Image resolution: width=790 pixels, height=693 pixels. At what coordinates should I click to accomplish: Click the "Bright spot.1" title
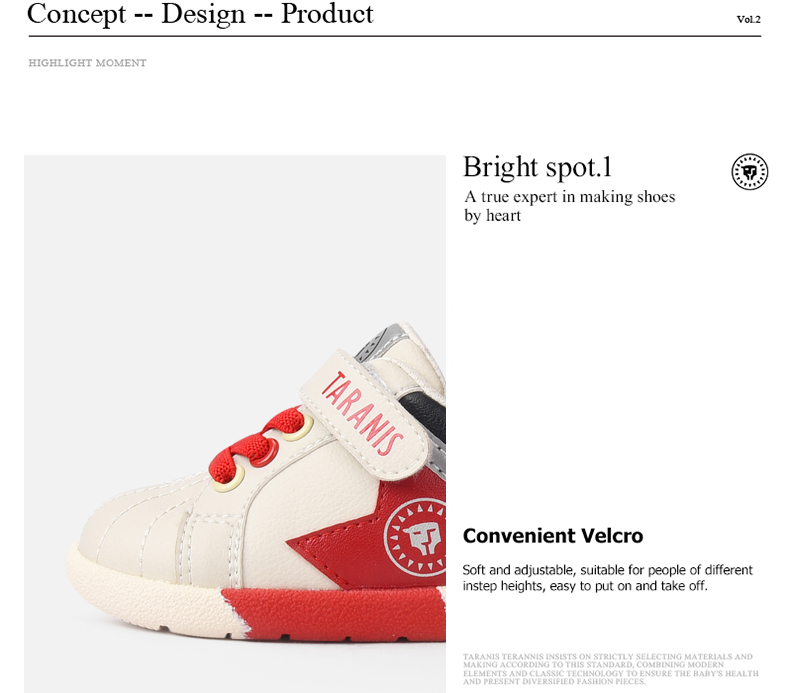537,167
